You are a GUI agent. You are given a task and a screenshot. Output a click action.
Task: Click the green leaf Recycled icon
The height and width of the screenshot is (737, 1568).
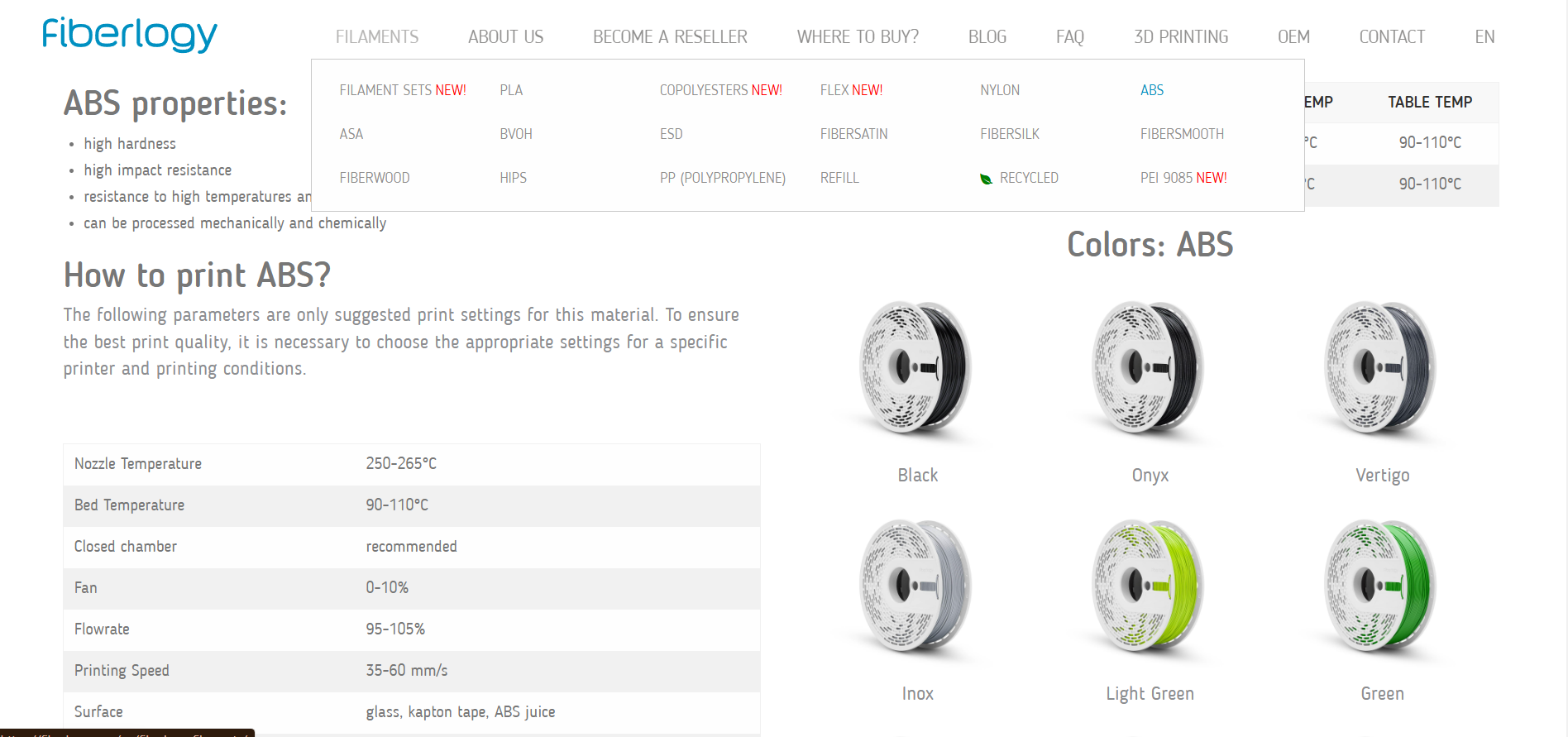[x=986, y=179]
